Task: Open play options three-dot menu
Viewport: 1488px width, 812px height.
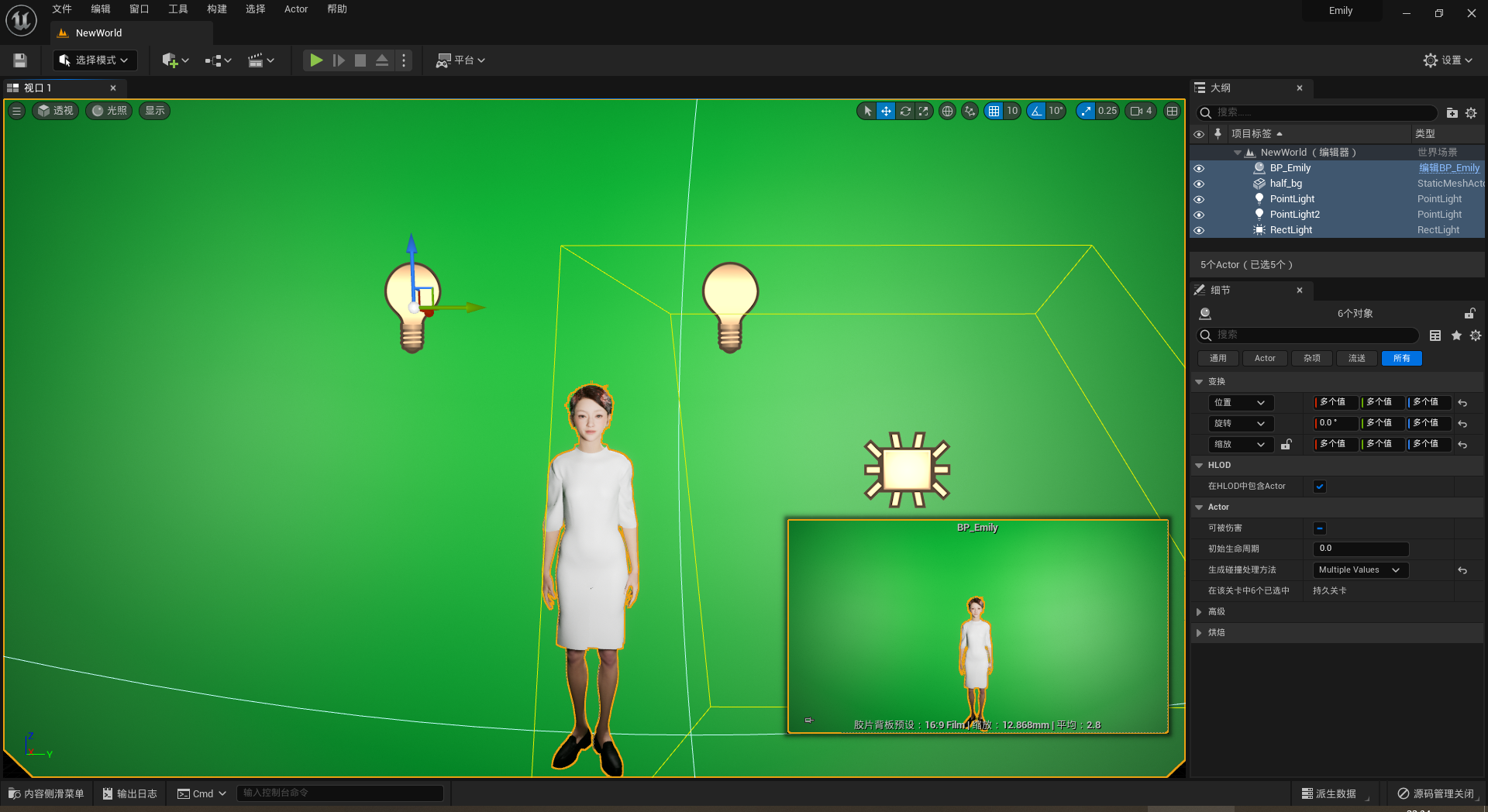Action: click(404, 60)
